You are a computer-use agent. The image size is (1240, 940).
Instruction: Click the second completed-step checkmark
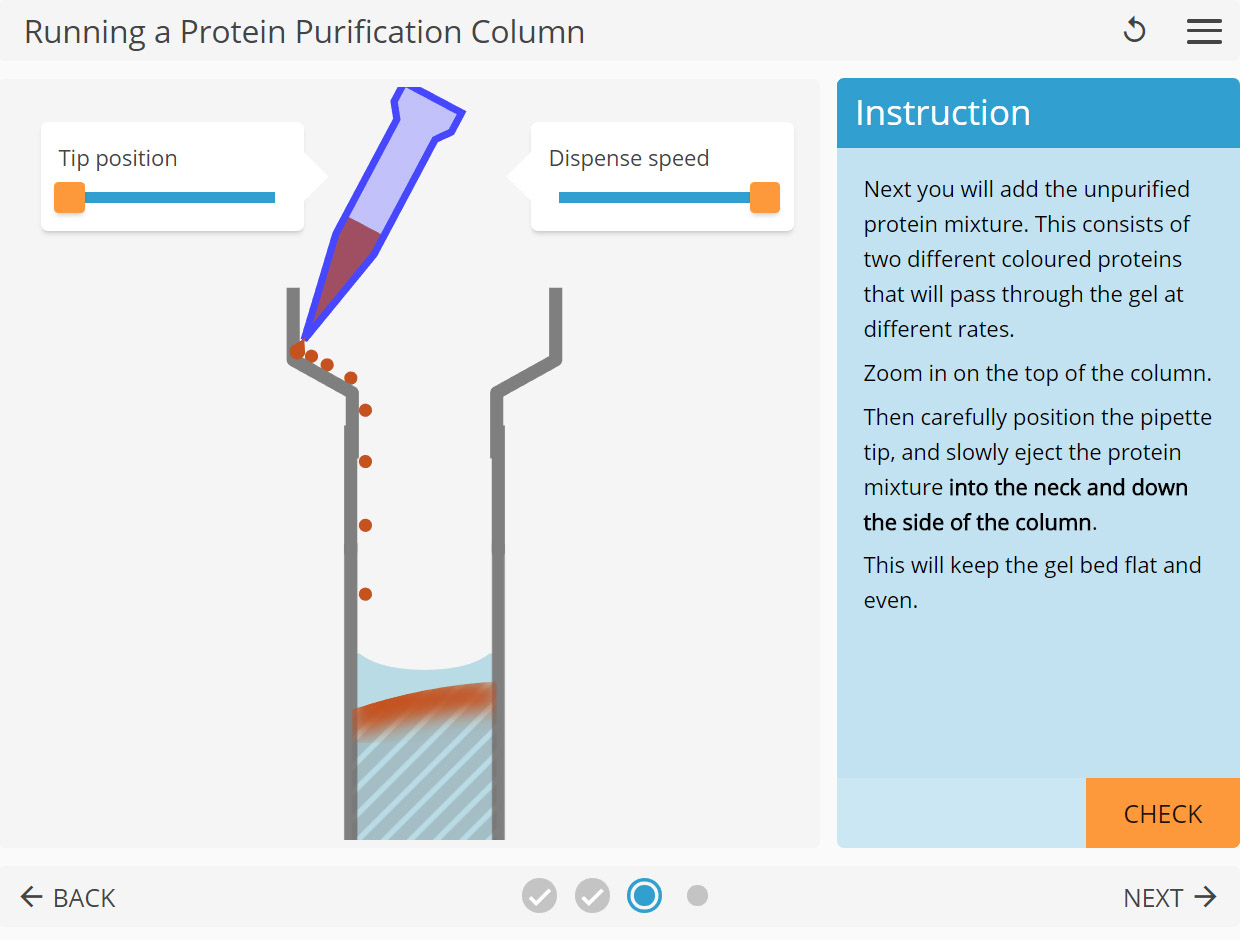point(592,896)
